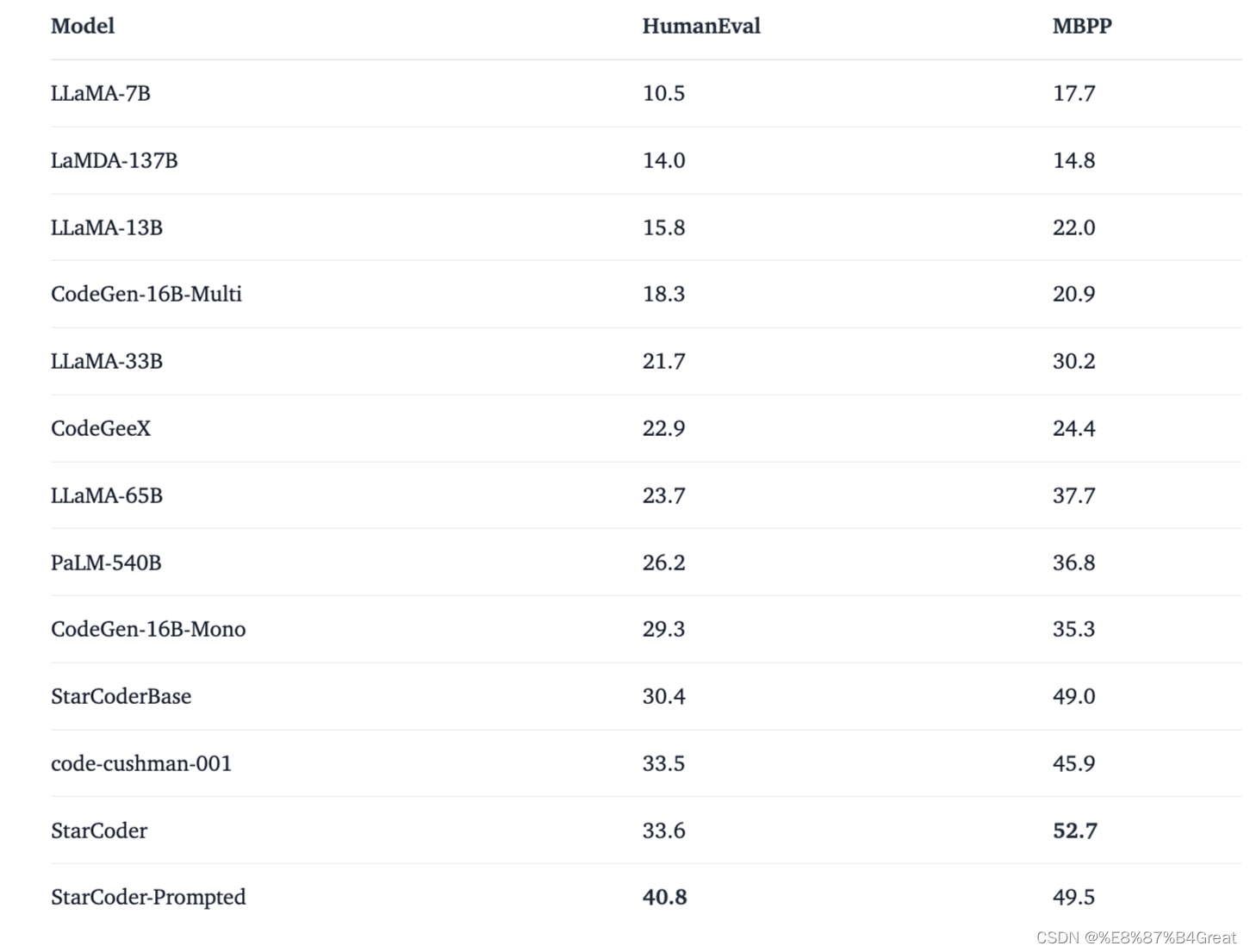The image size is (1250, 952).
Task: Select the LLaMA-7B model name
Action: click(101, 93)
